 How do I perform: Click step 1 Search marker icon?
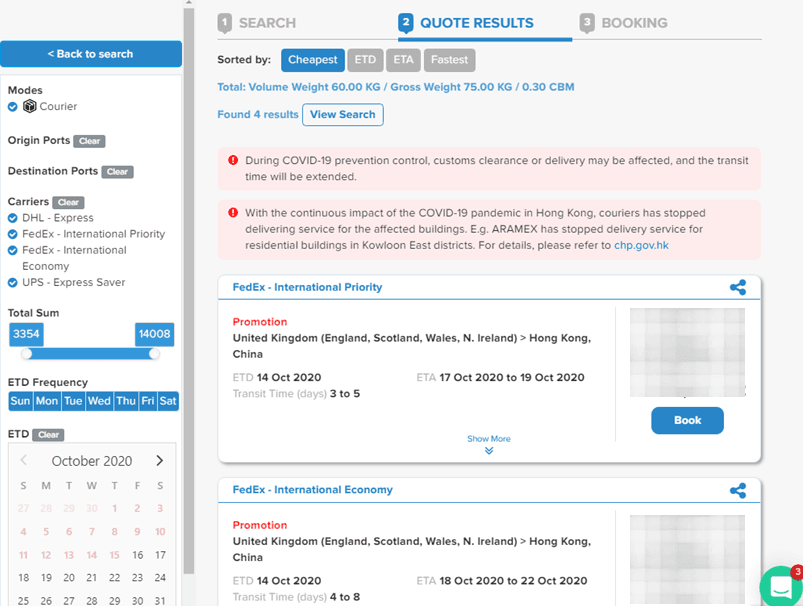pos(224,24)
